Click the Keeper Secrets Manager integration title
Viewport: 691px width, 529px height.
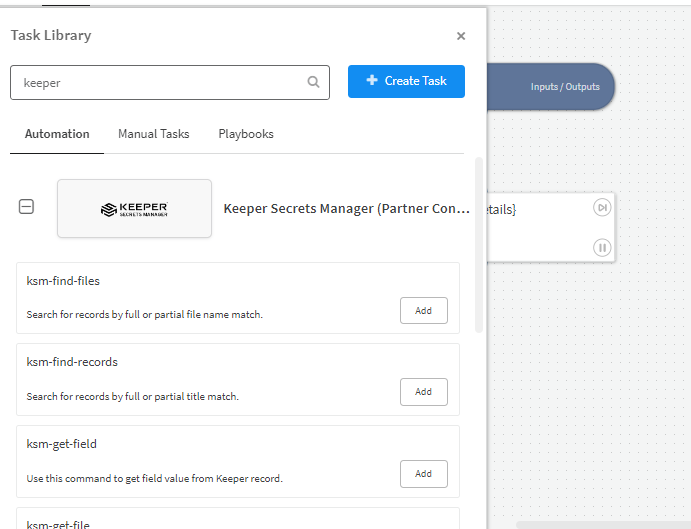pyautogui.click(x=346, y=209)
